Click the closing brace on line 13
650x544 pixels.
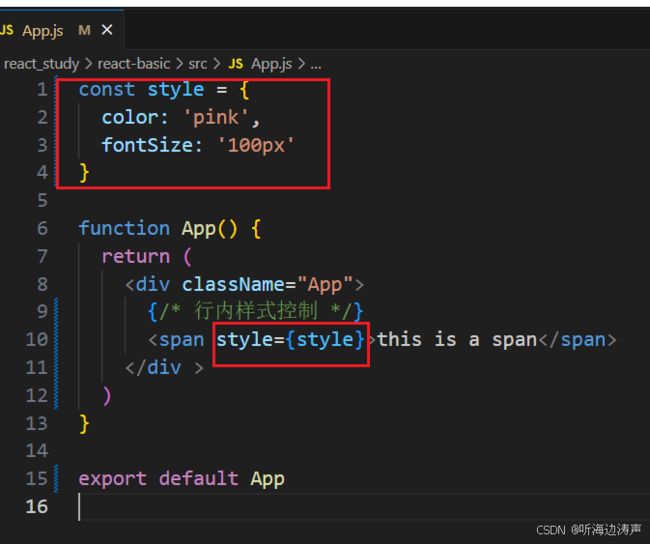pyautogui.click(x=84, y=423)
